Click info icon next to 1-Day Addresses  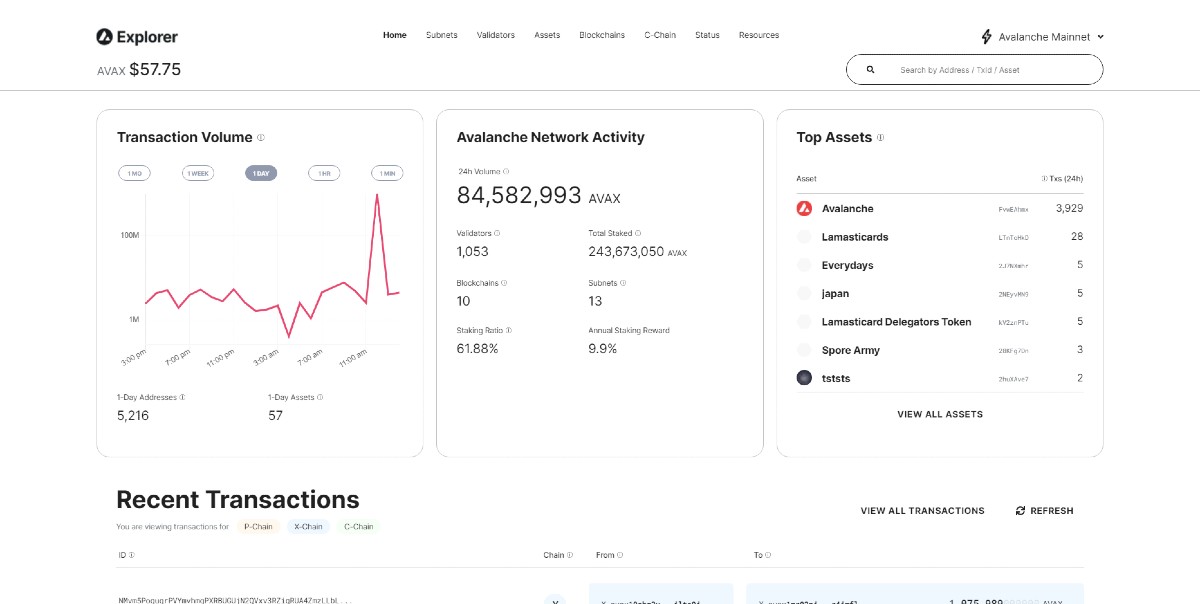(x=182, y=397)
